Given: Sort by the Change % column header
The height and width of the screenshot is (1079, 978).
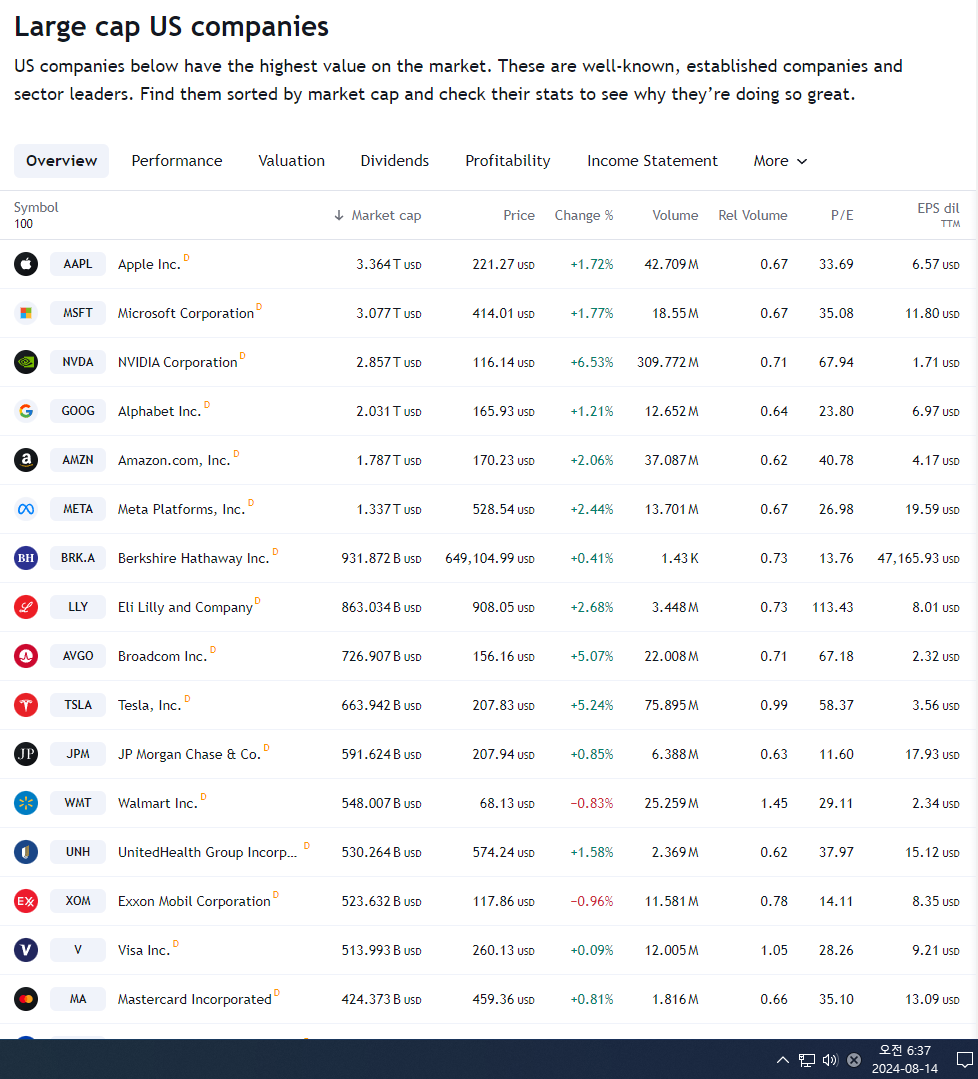Looking at the screenshot, I should [x=584, y=215].
